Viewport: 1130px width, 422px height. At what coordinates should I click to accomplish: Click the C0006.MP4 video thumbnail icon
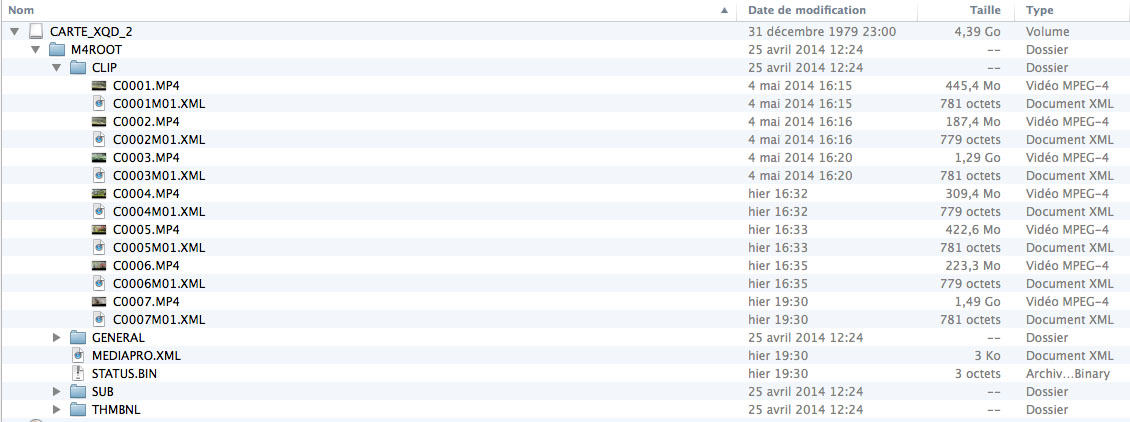pos(99,266)
